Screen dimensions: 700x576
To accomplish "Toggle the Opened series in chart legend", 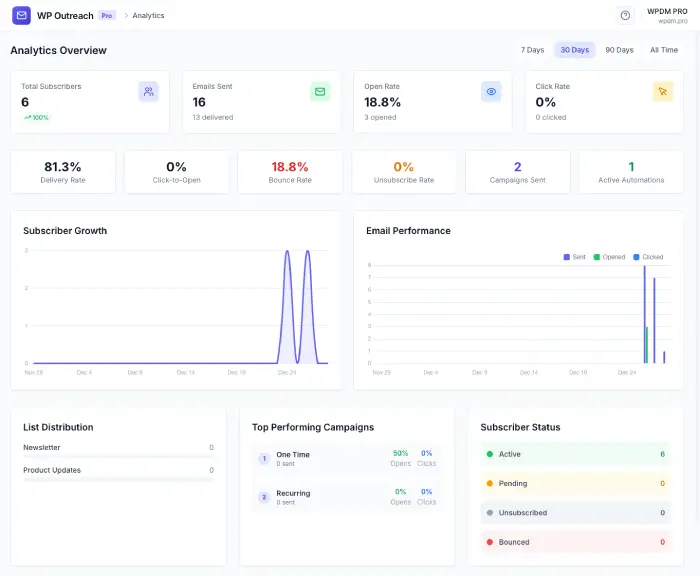I will (609, 257).
